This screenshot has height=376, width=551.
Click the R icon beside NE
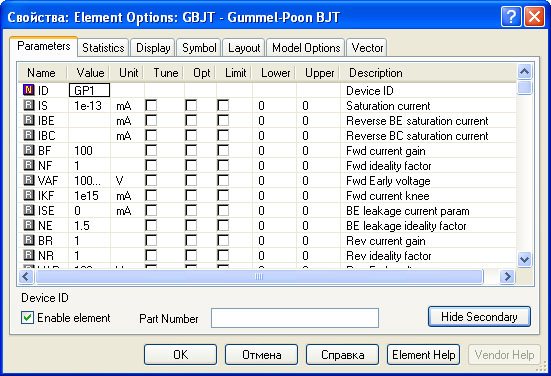click(x=28, y=225)
